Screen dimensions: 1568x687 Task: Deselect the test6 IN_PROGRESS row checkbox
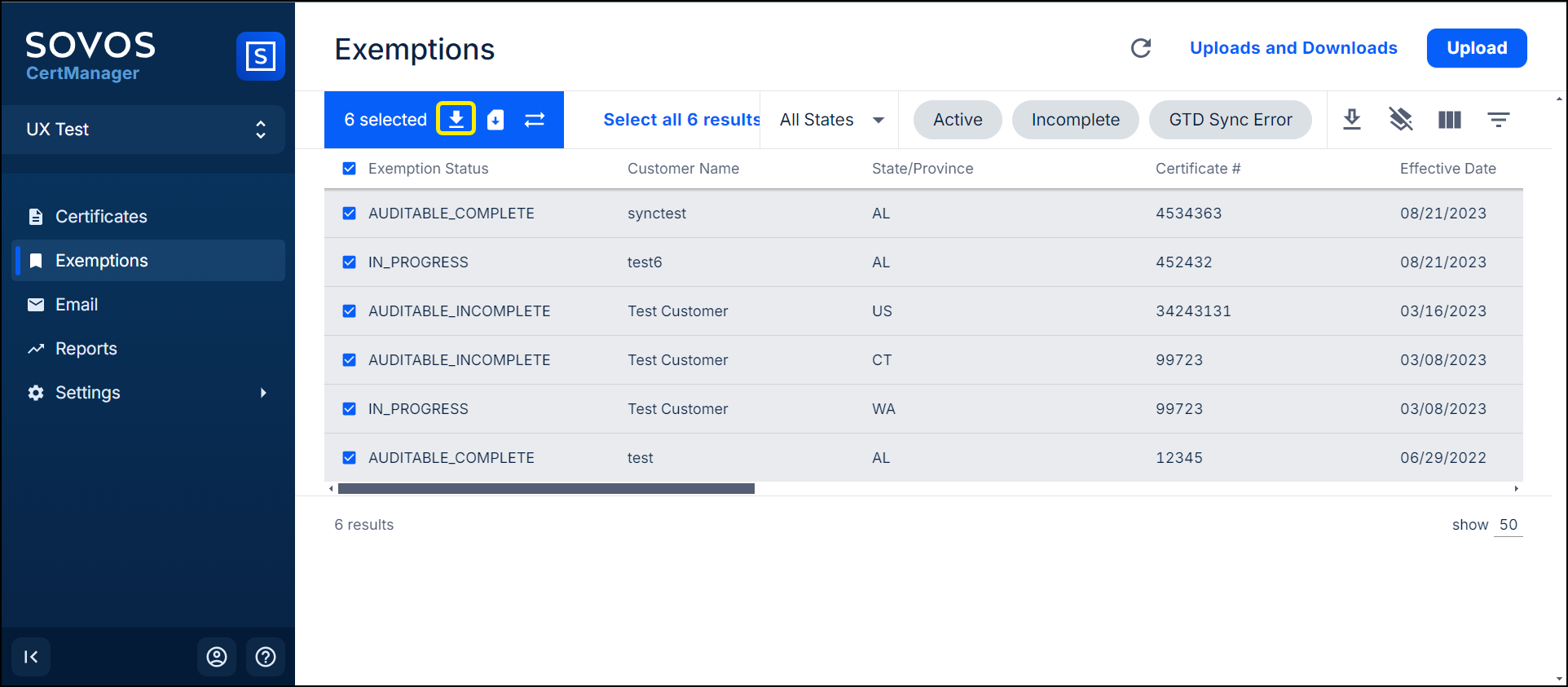(x=350, y=262)
